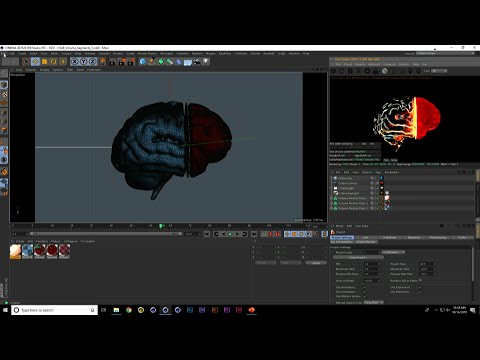This screenshot has height=360, width=480.
Task: Expand the Volume Mesher Brain 2 object
Action: 332,208
